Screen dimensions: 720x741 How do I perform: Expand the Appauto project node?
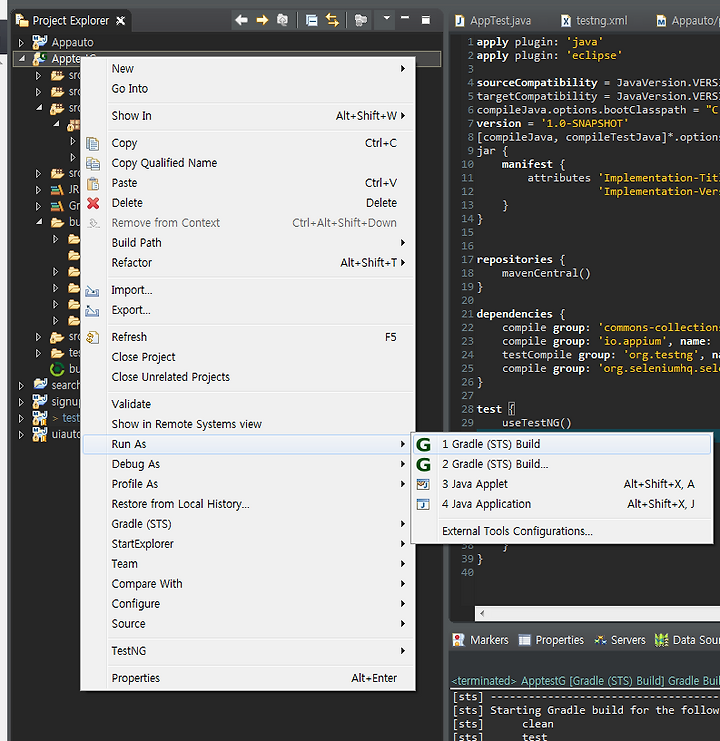[x=21, y=43]
